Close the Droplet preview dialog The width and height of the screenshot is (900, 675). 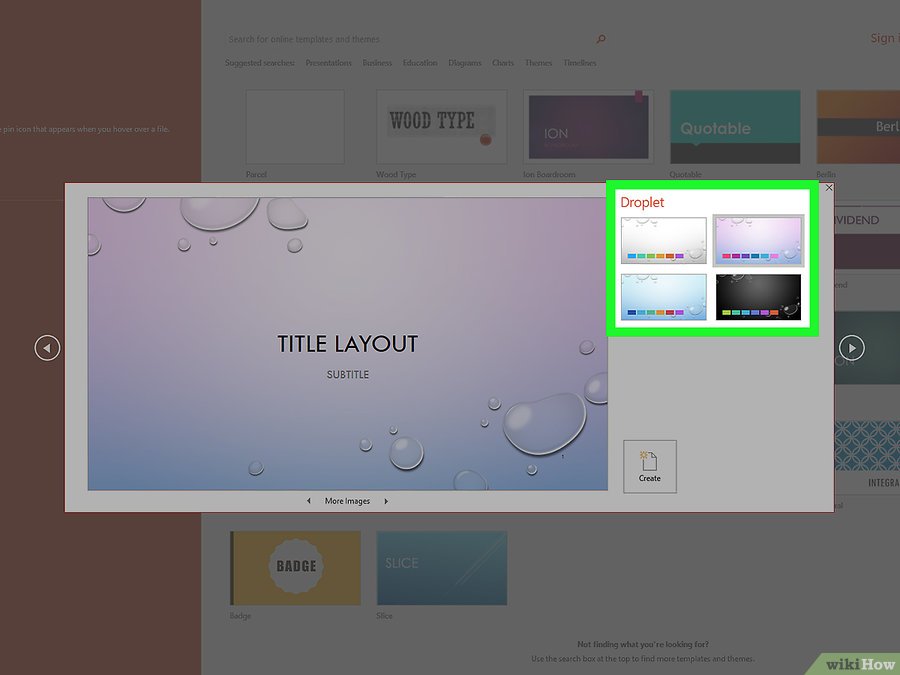pyautogui.click(x=829, y=187)
